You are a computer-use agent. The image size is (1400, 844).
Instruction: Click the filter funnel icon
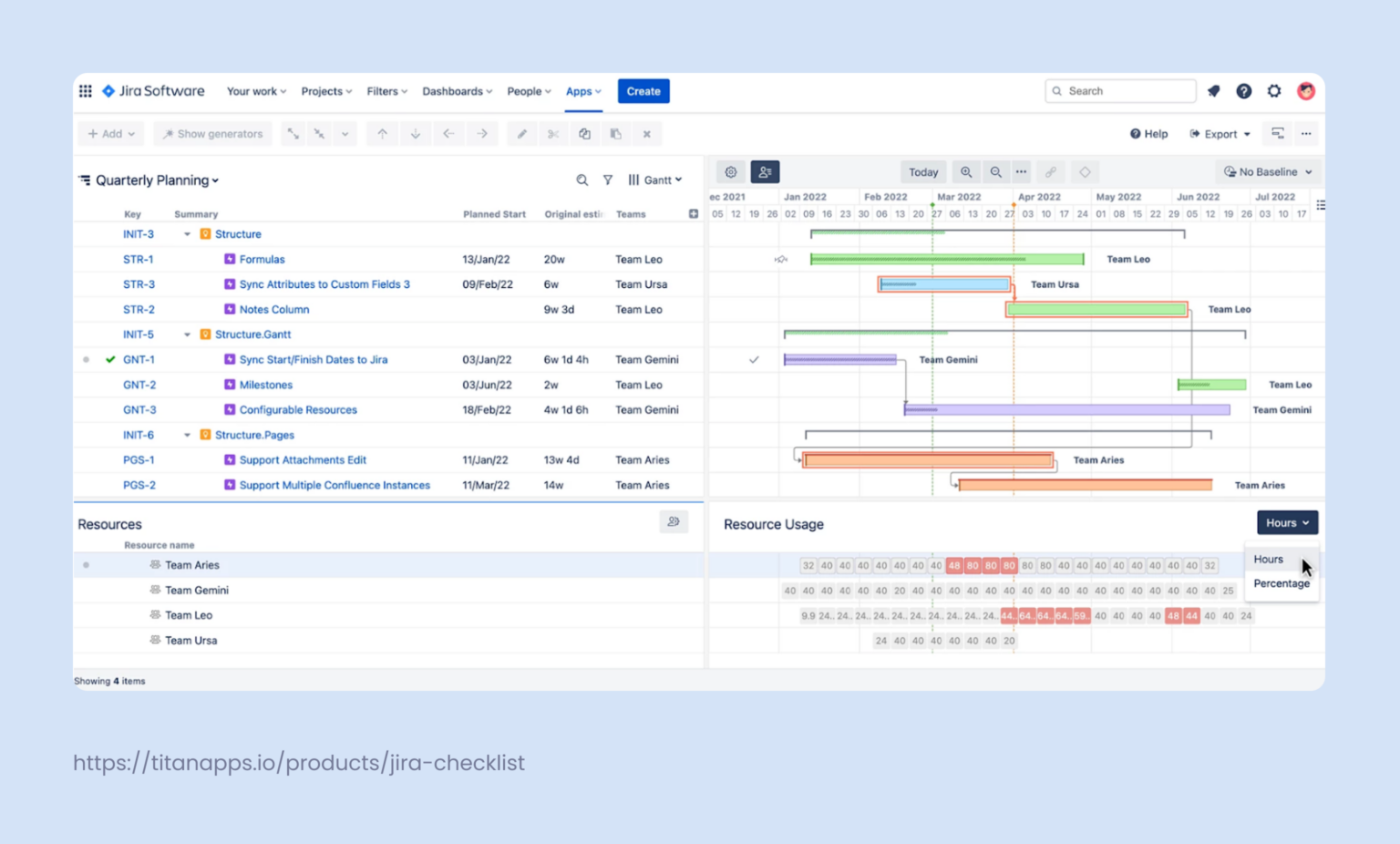pos(607,180)
